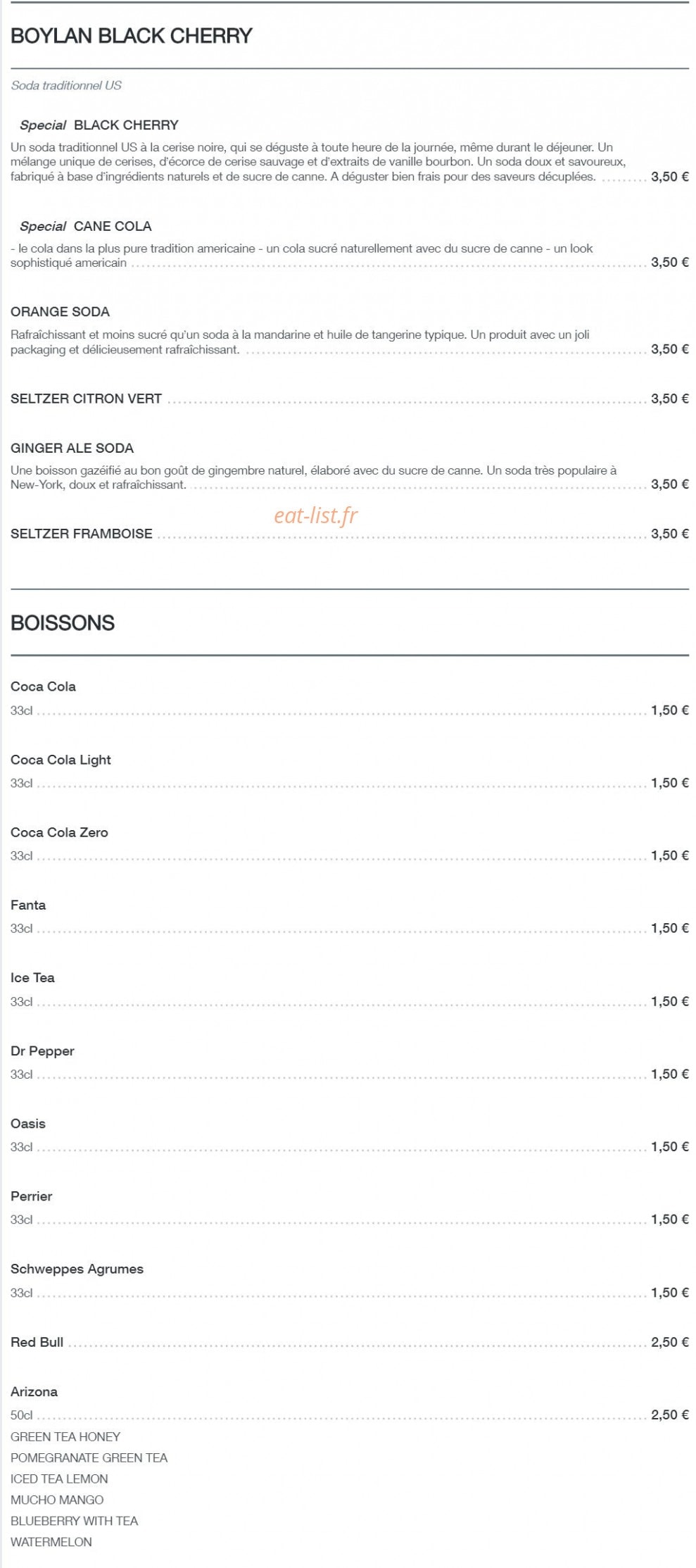Click SELTZER CITRON VERT item
Viewport: 696px width, 1568px height.
pos(86,399)
